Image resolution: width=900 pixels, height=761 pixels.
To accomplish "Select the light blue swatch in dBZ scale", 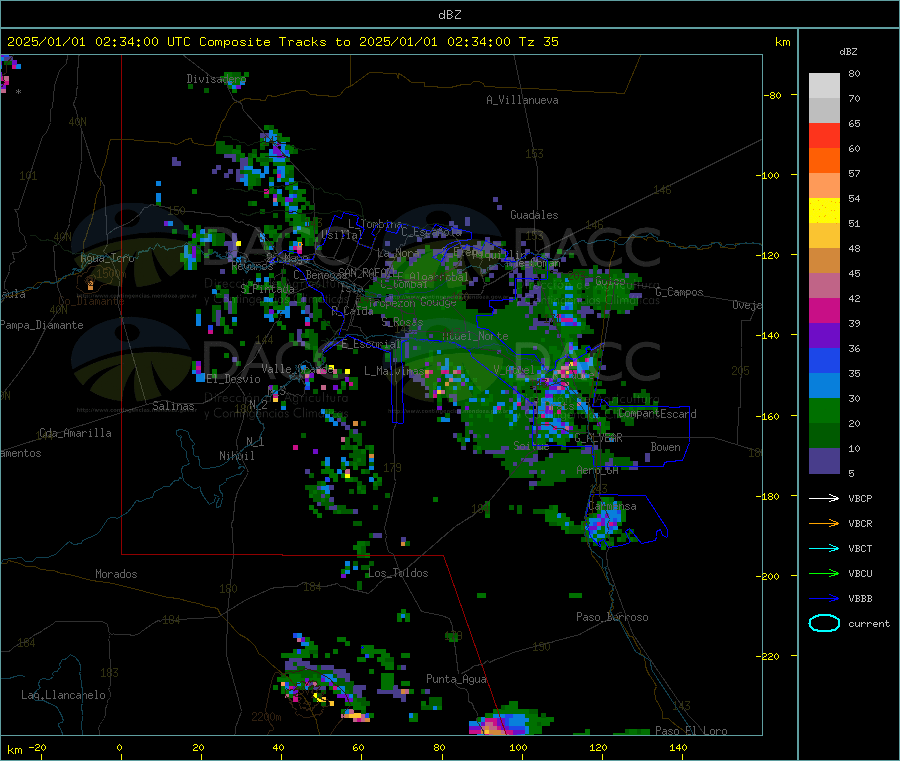I will [x=824, y=386].
